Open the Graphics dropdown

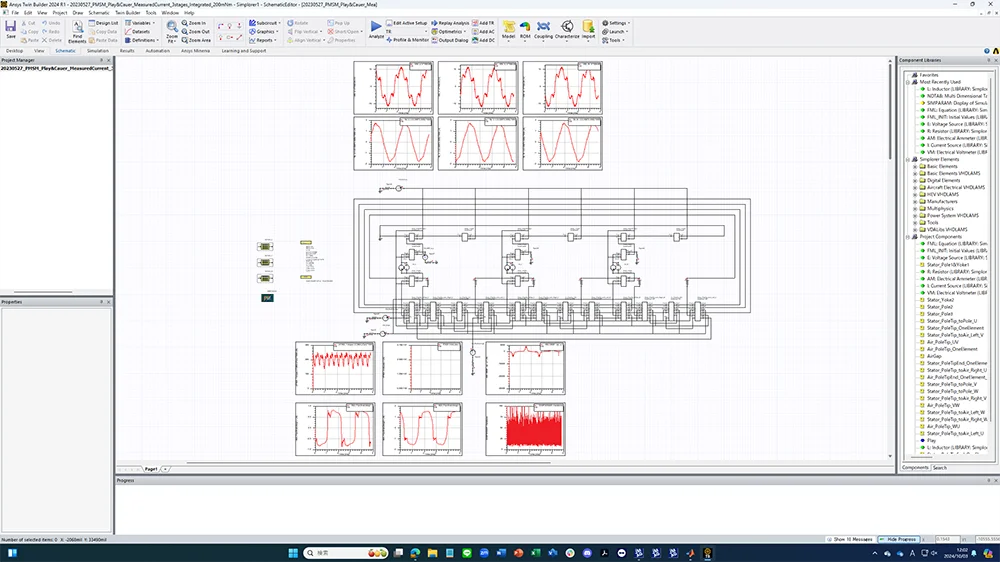(264, 31)
